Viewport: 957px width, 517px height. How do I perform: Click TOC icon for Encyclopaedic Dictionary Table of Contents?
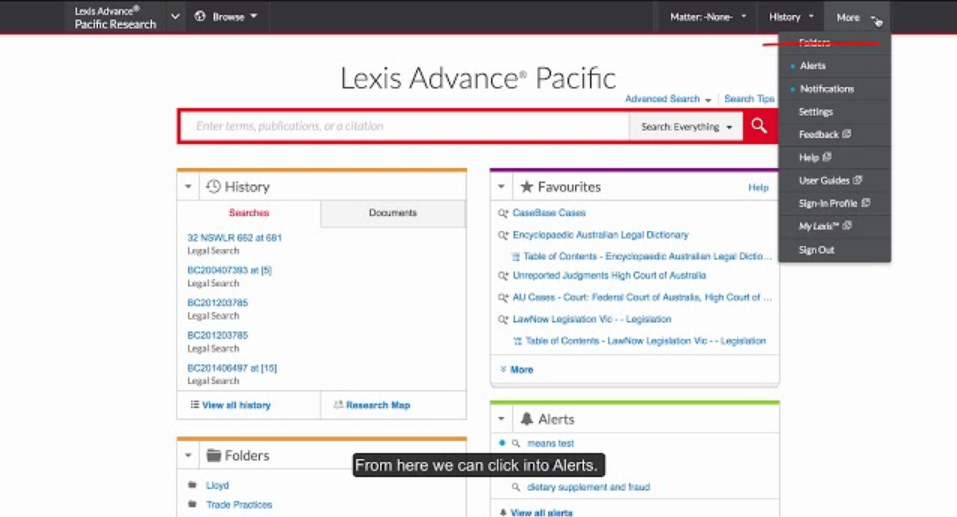pos(516,256)
